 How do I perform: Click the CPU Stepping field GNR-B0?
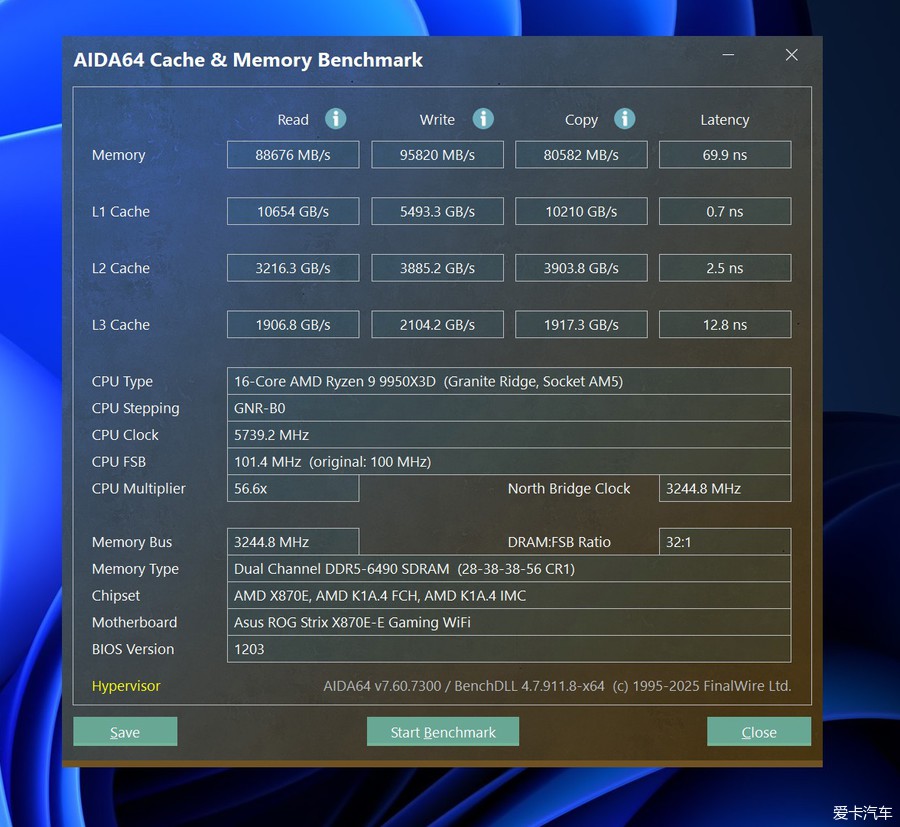[x=509, y=408]
